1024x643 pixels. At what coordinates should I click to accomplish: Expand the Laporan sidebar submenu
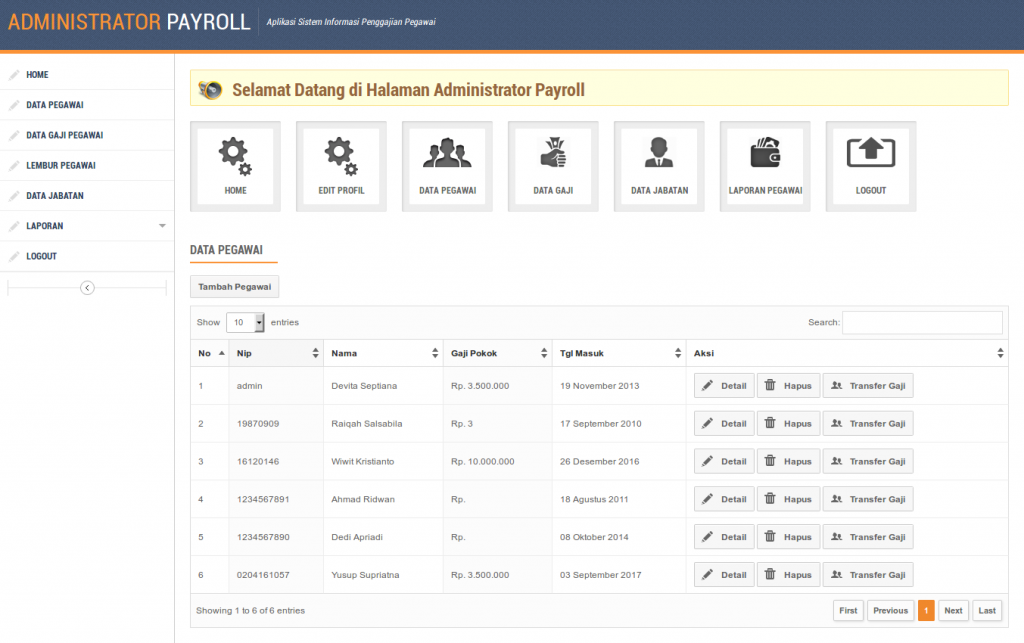pos(87,226)
